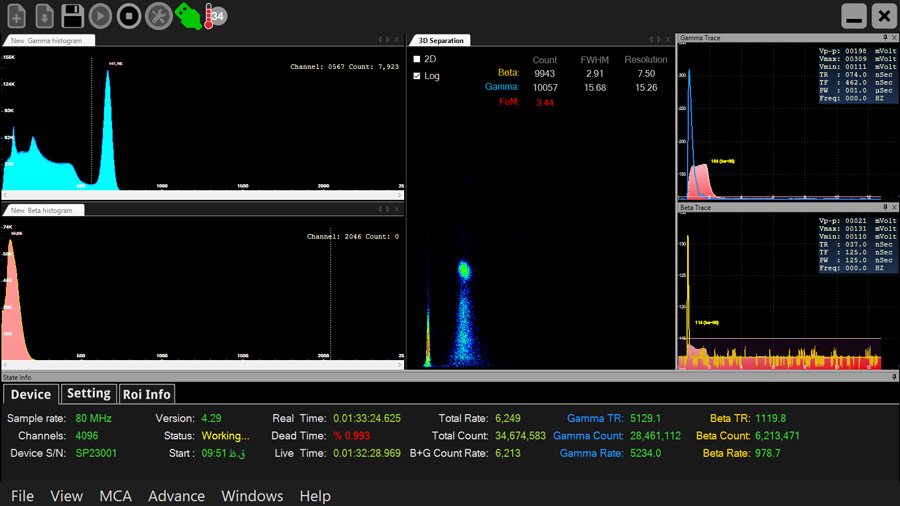This screenshot has width=900, height=506.
Task: Open the Roi Info tab
Action: coord(146,394)
